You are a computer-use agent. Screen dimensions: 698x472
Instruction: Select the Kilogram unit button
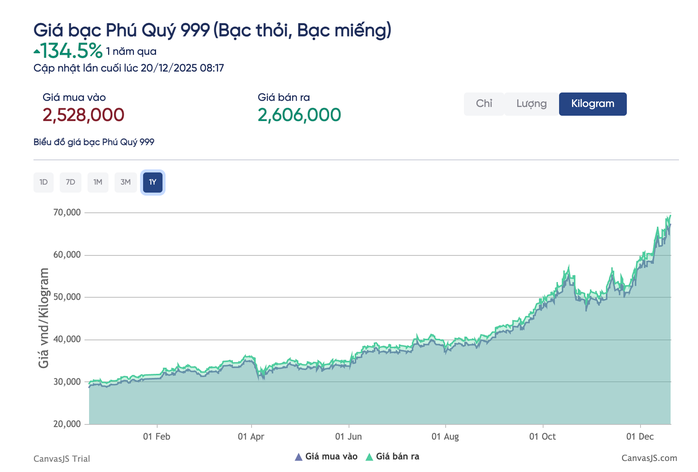pyautogui.click(x=592, y=104)
